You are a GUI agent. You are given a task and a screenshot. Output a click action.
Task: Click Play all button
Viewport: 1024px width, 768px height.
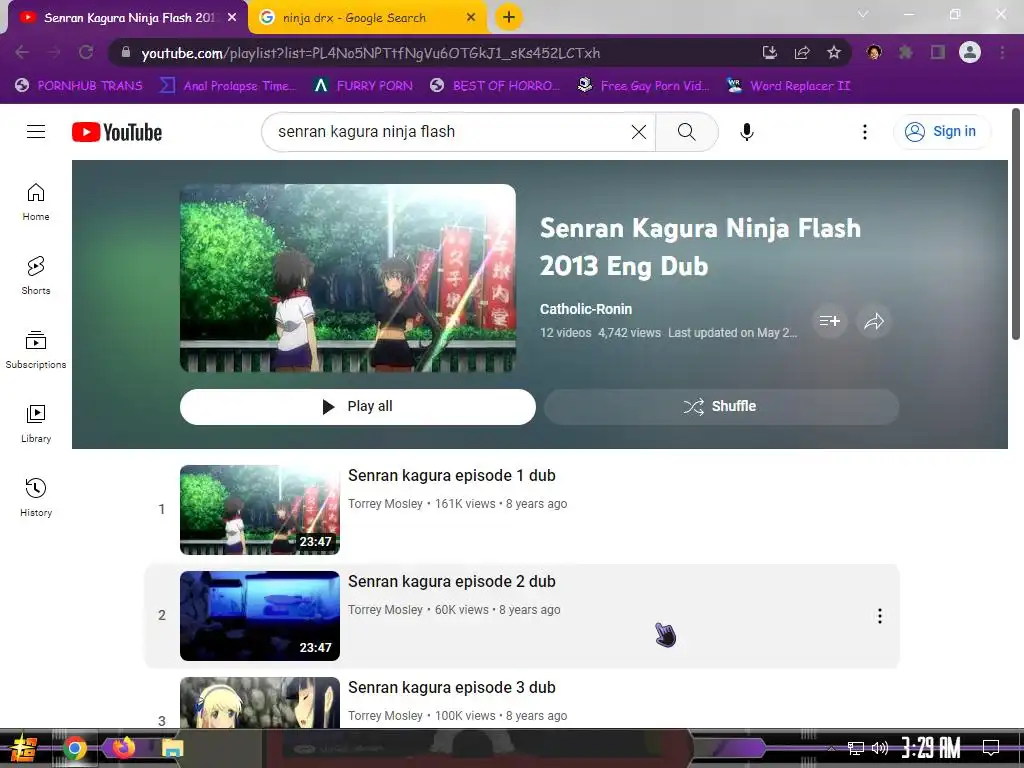[357, 407]
